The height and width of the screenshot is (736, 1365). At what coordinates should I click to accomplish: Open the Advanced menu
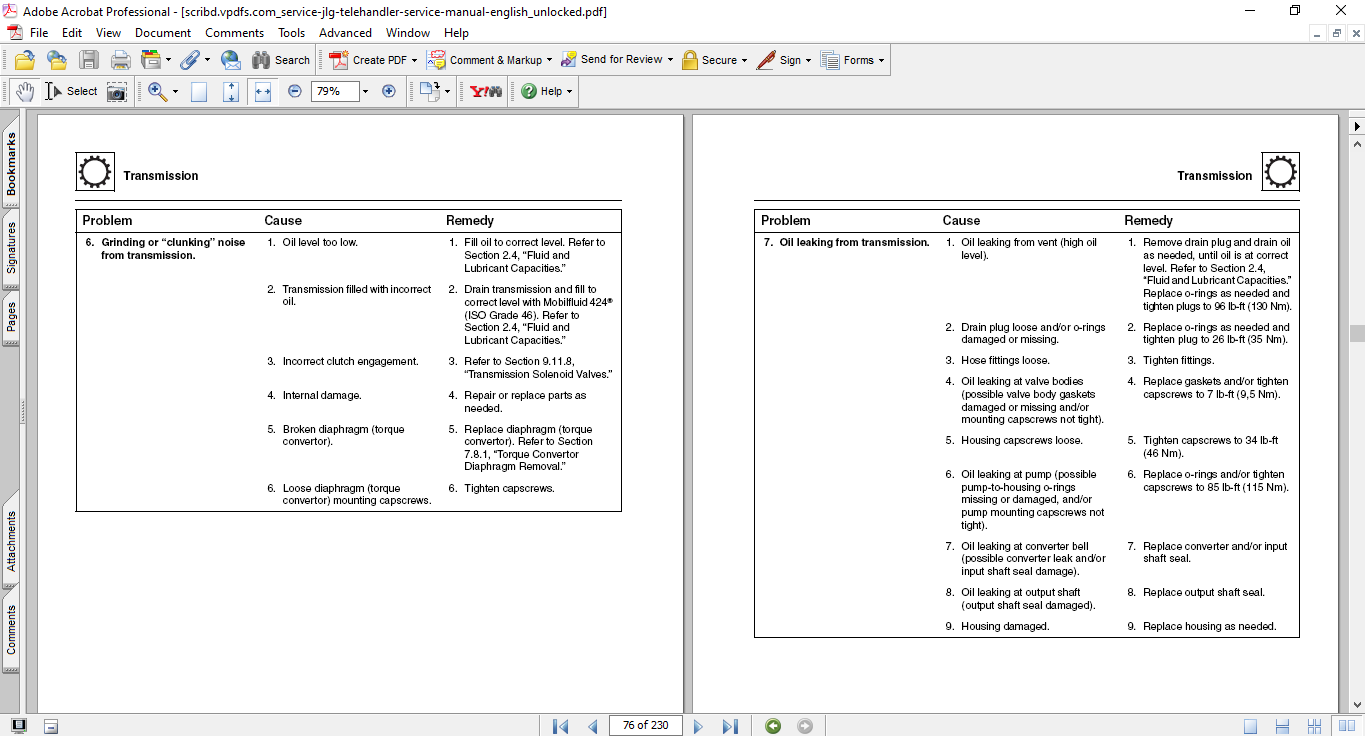[345, 33]
